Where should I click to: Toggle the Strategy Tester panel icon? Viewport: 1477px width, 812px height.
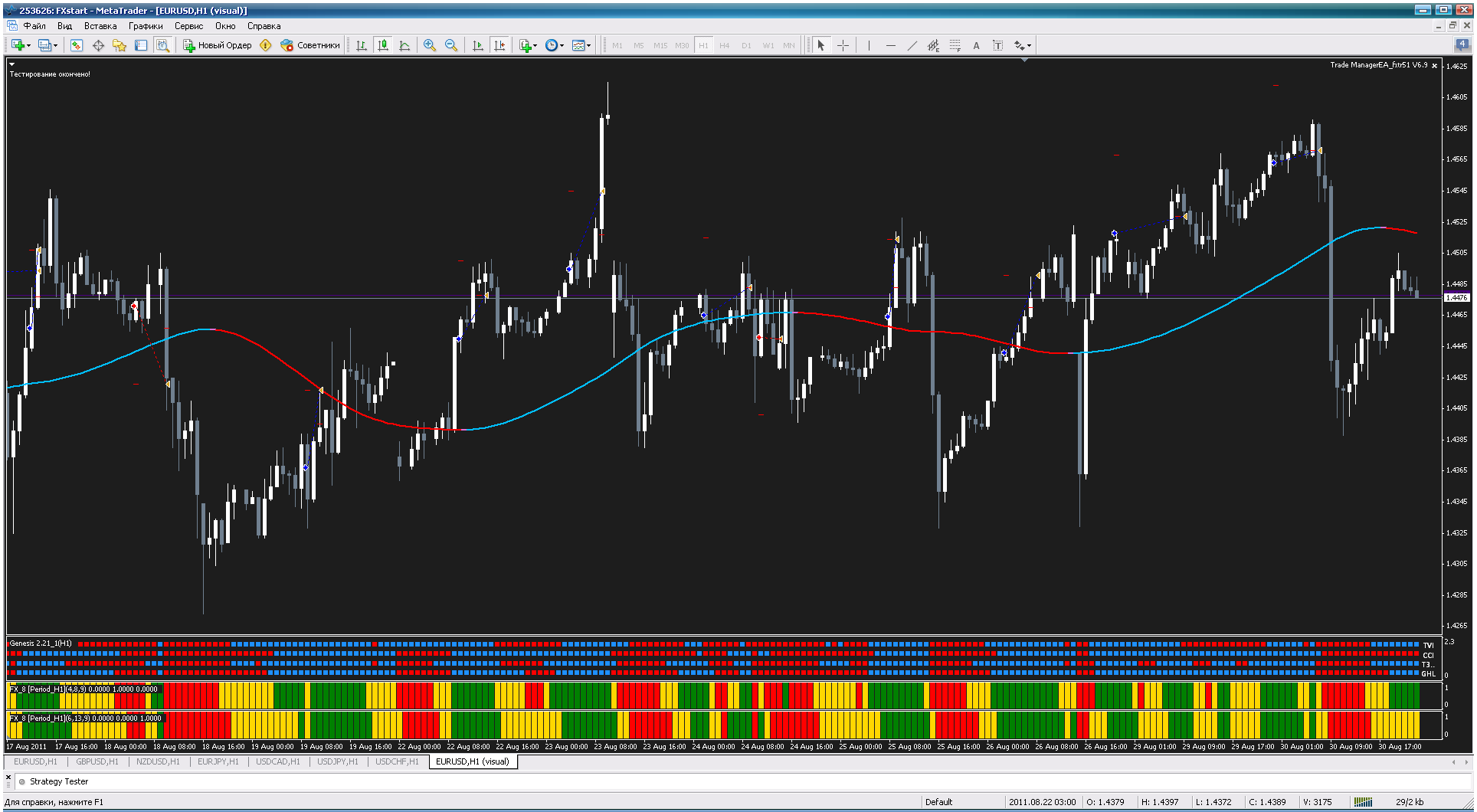[162, 45]
